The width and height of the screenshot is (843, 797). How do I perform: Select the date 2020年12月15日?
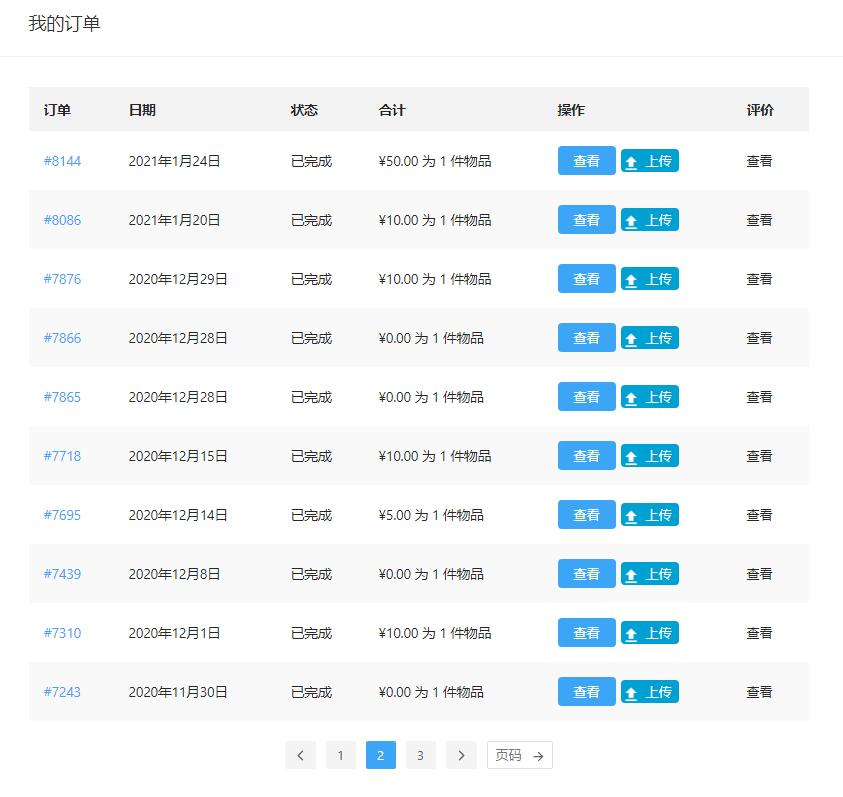[x=178, y=456]
